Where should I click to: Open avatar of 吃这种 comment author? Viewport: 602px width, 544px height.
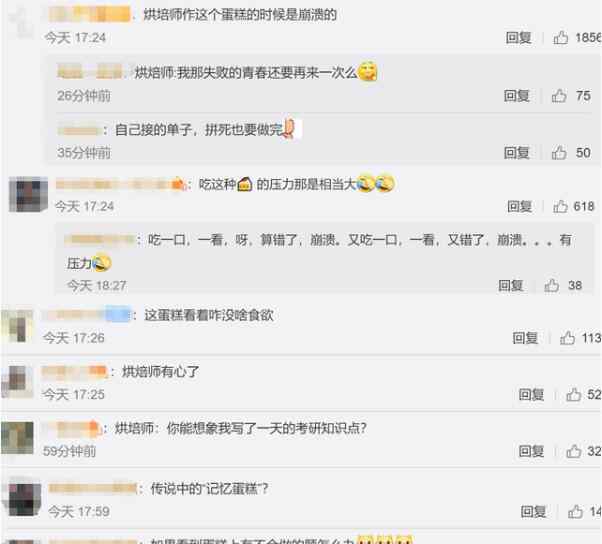[28, 194]
